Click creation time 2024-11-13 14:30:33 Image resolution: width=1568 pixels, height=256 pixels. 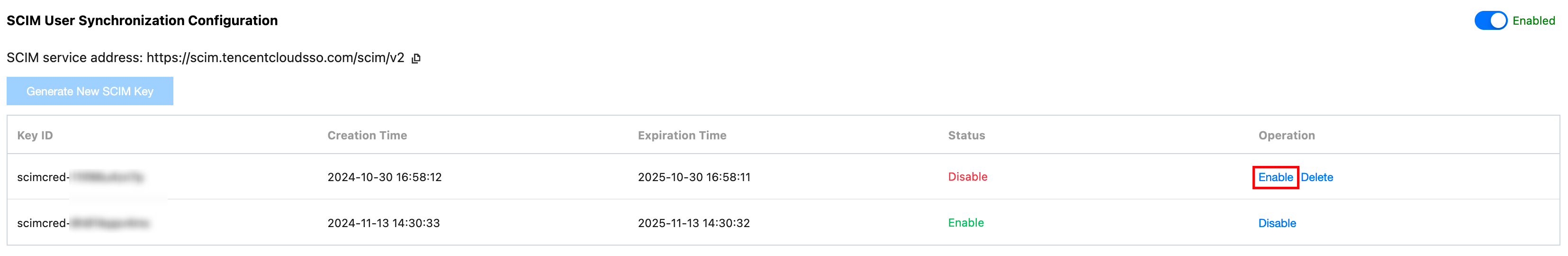point(384,223)
